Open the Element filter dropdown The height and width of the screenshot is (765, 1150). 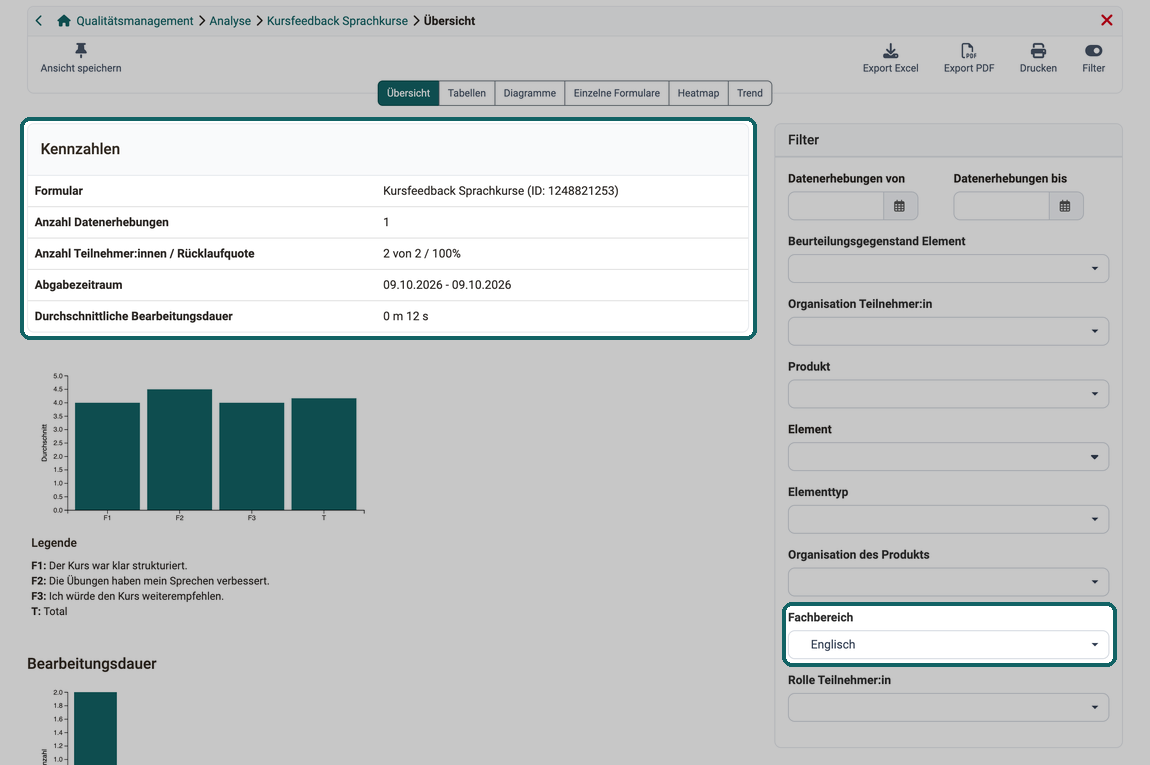pyautogui.click(x=948, y=456)
